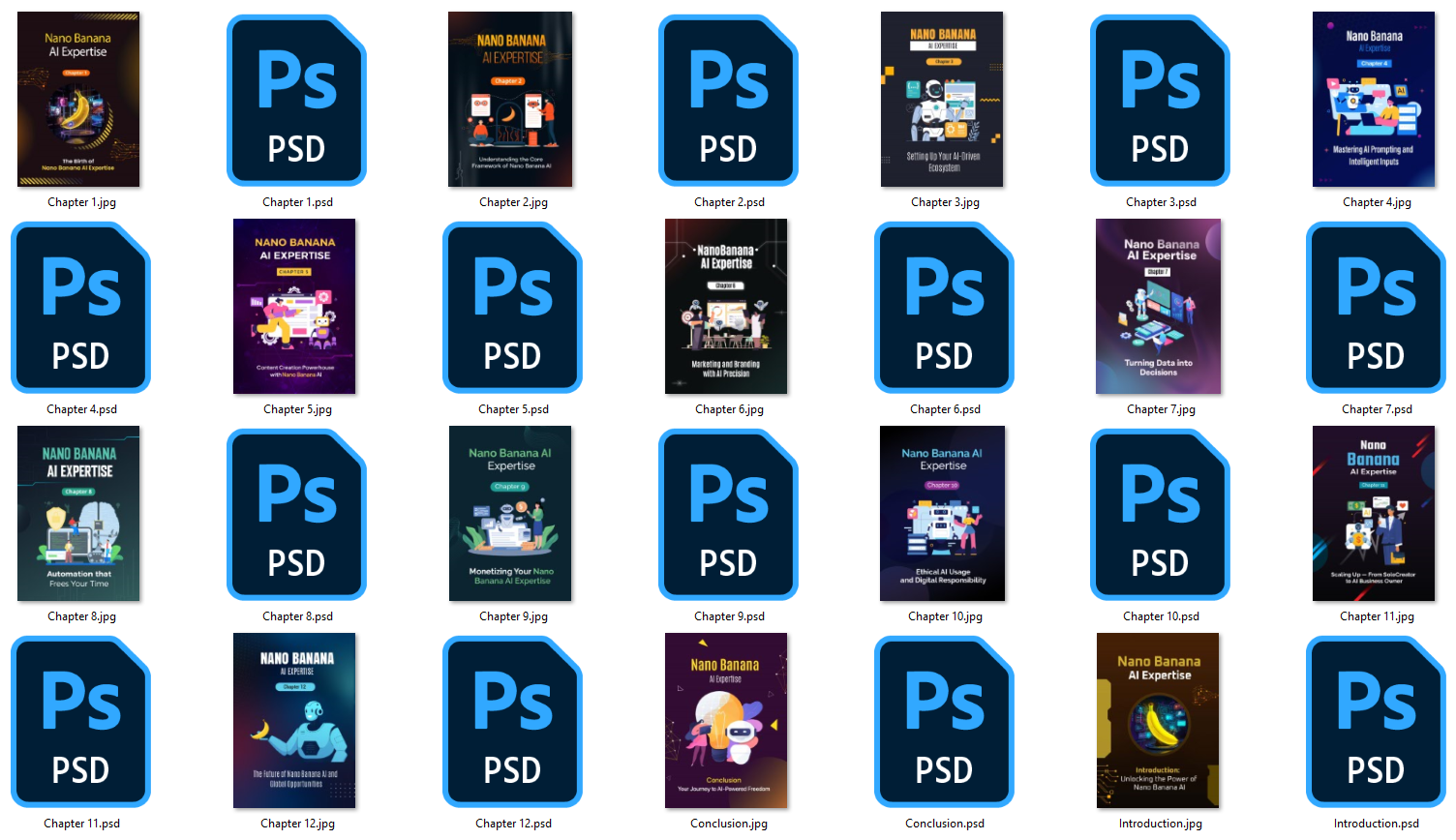
Task: Click the Chapter 2.psd file icon
Action: tap(728, 101)
